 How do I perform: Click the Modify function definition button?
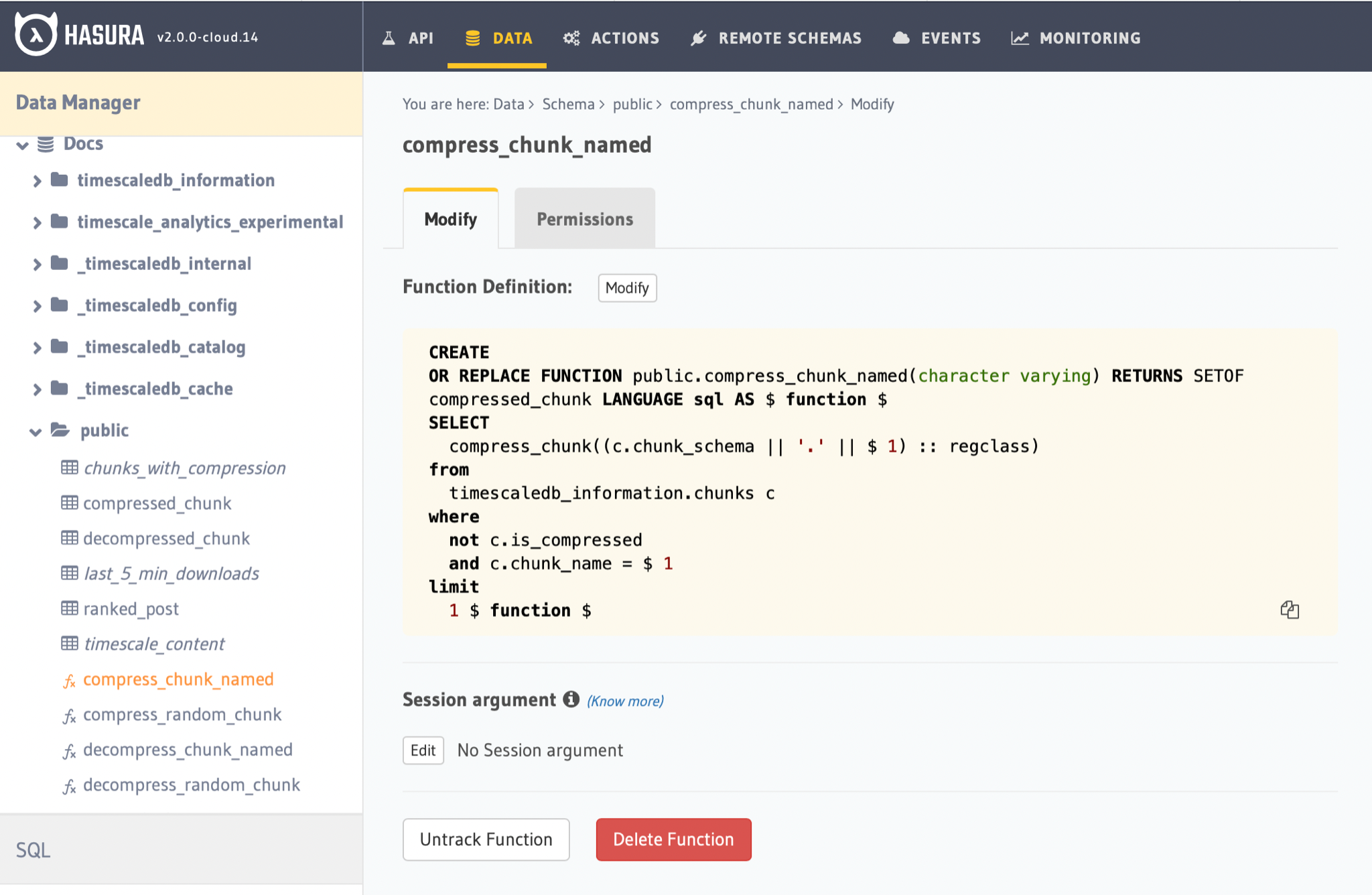click(x=627, y=287)
